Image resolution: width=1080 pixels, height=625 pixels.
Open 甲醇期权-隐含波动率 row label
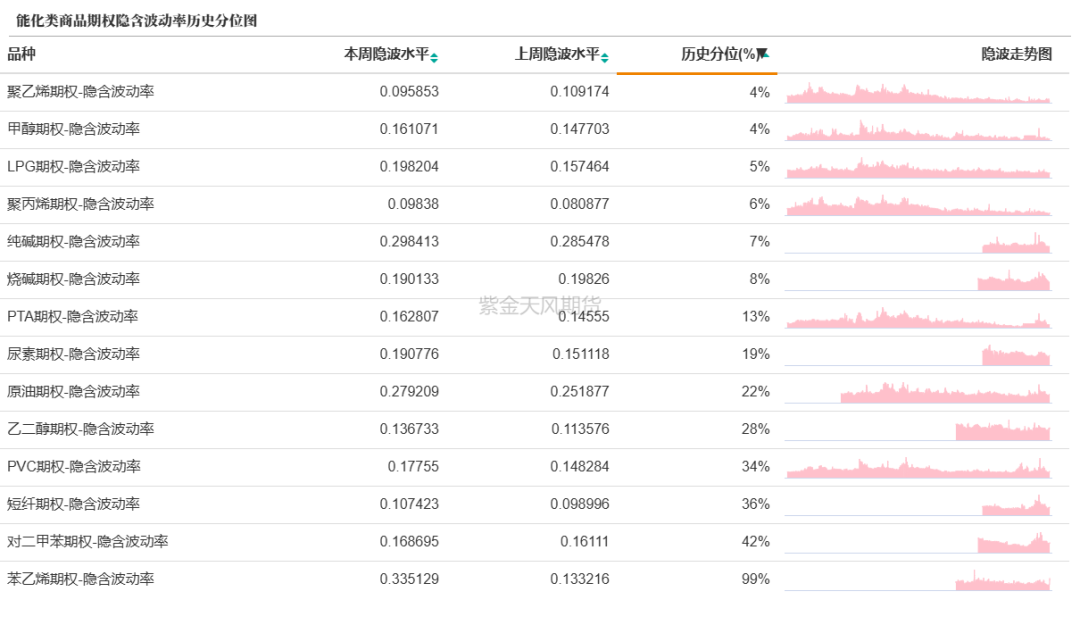(73, 129)
